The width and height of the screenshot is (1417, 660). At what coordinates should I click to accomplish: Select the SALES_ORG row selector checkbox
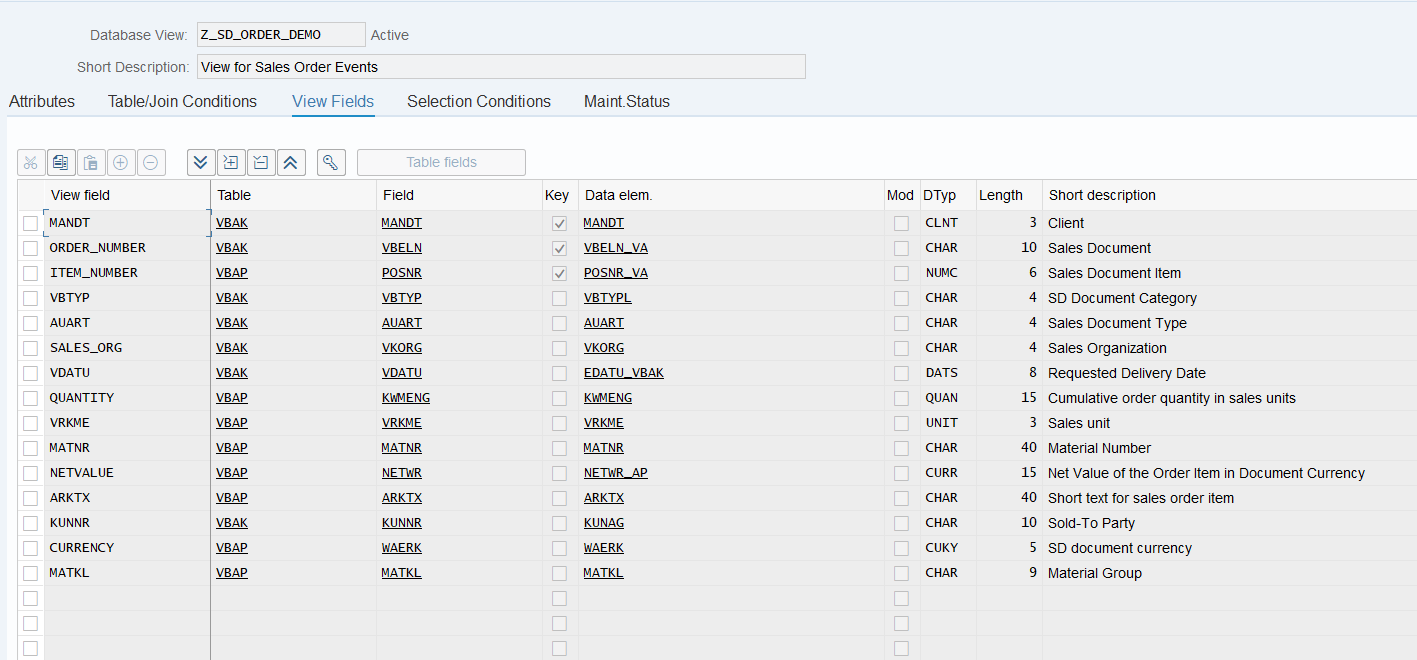tap(30, 348)
